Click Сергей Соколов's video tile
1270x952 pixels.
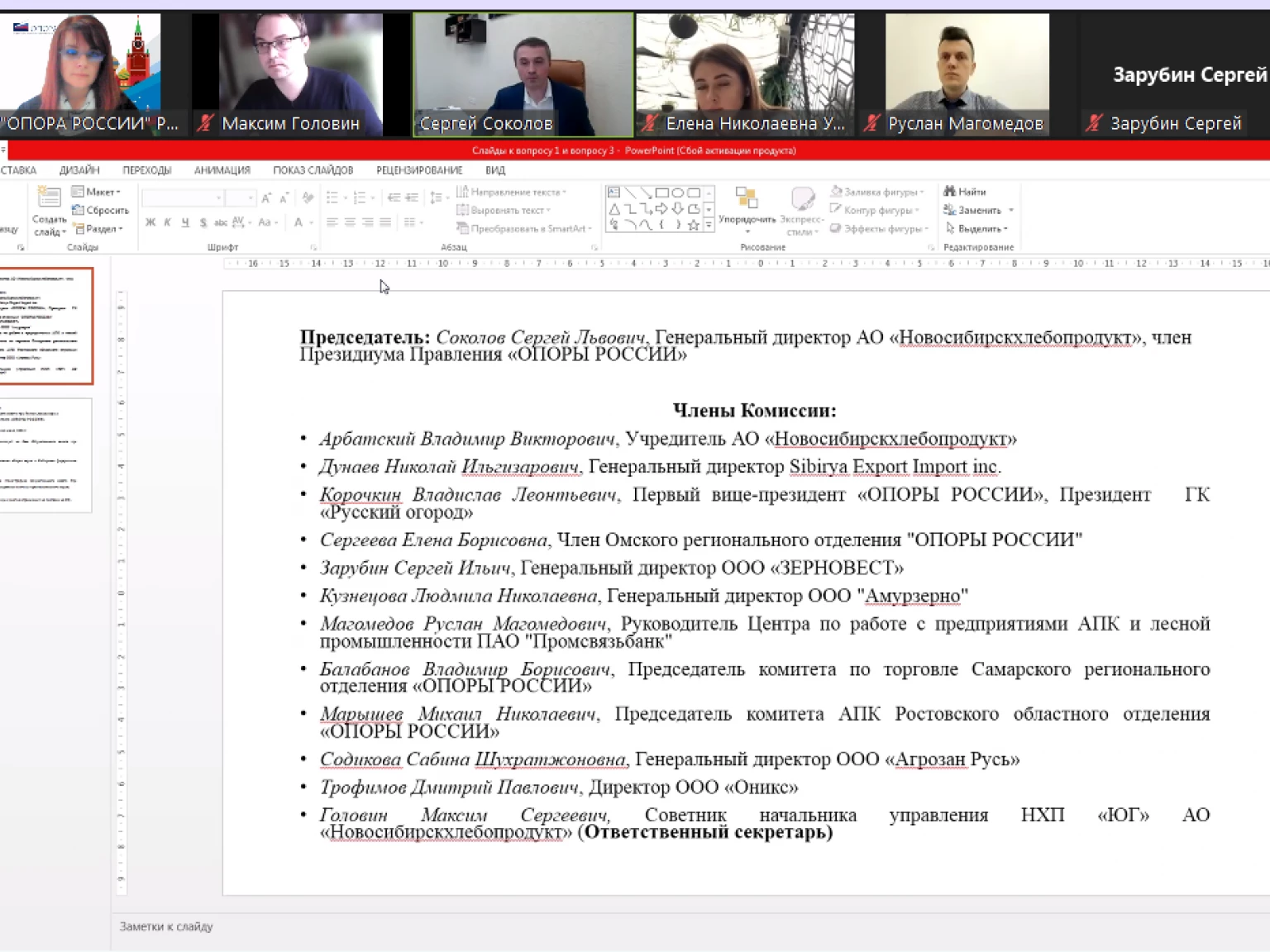point(523,74)
